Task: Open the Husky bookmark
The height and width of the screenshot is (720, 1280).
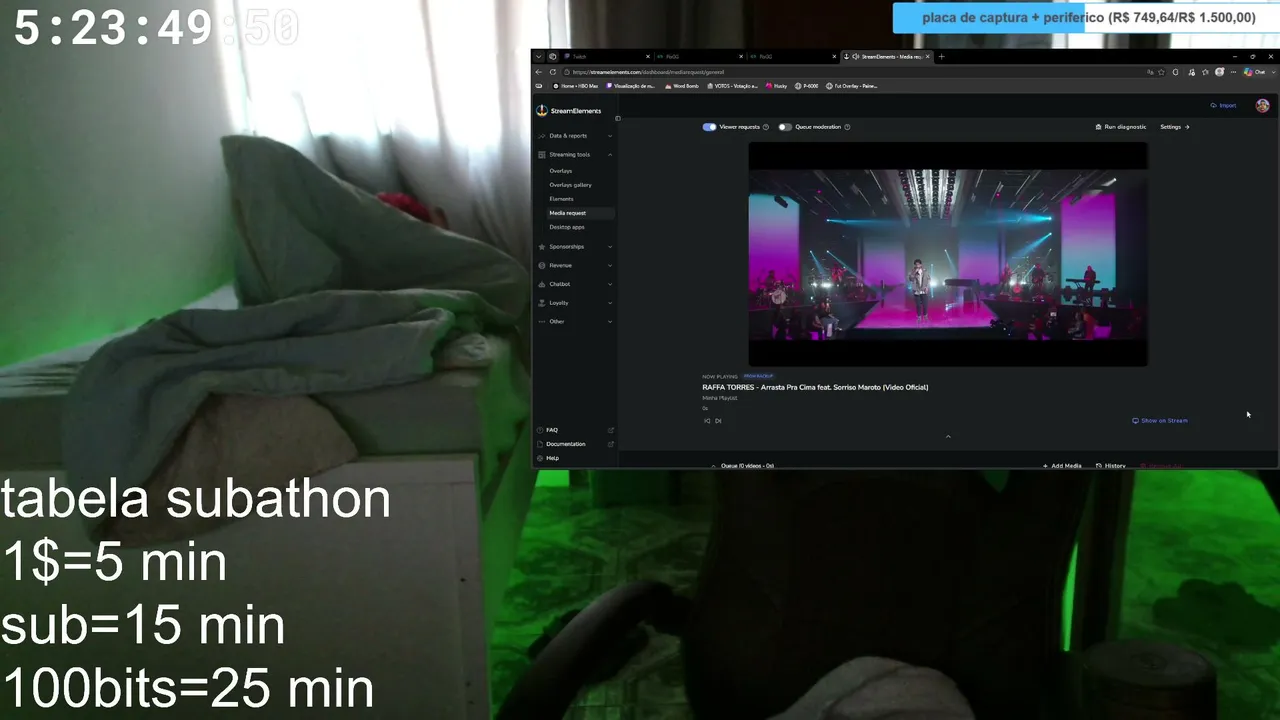Action: point(777,86)
